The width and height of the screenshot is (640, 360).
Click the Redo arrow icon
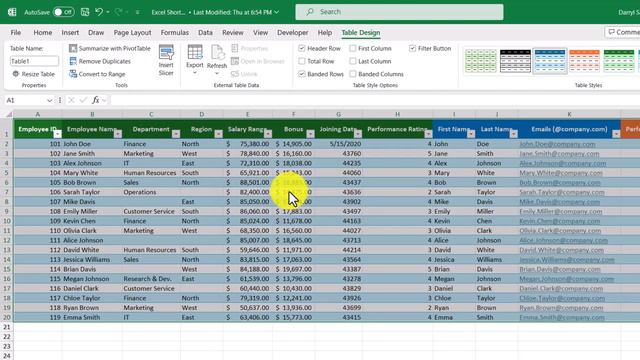point(118,12)
